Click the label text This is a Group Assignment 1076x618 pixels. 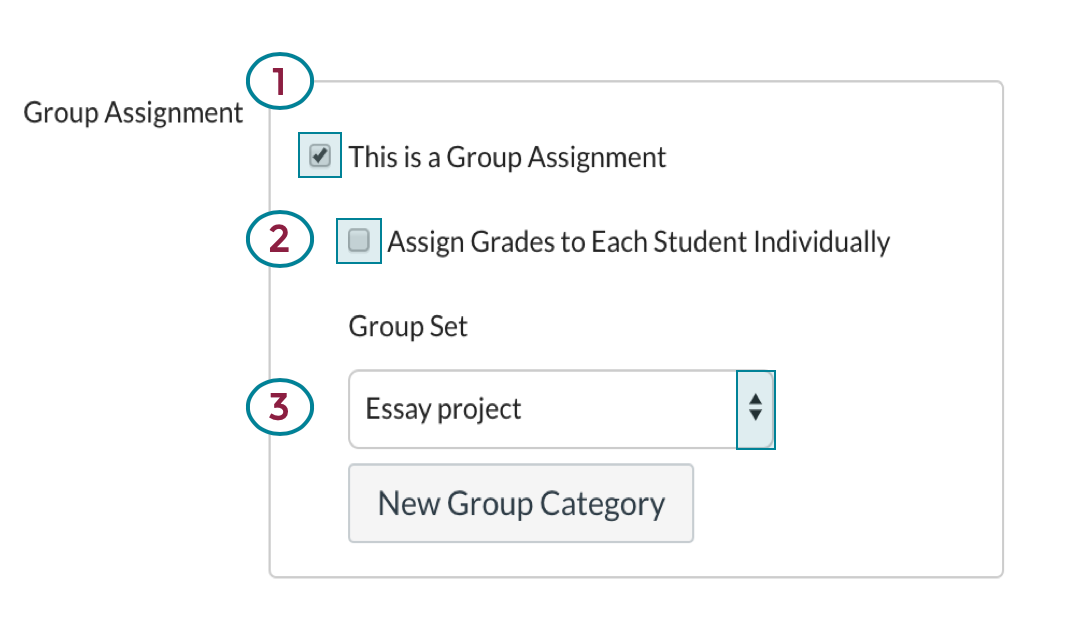(507, 156)
